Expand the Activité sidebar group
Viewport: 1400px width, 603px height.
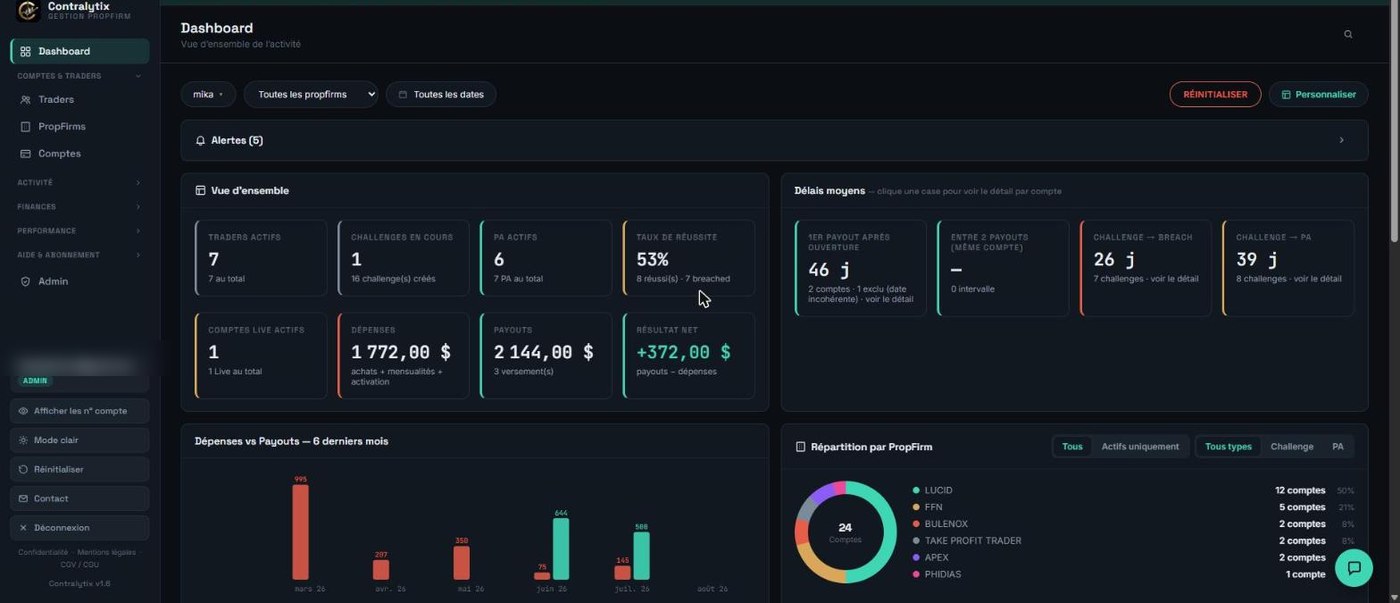tap(80, 183)
